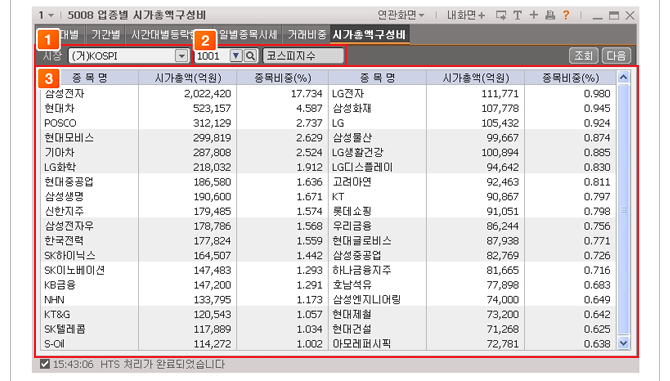
Task: Open the window number 1 dropdown
Action: click(x=46, y=15)
